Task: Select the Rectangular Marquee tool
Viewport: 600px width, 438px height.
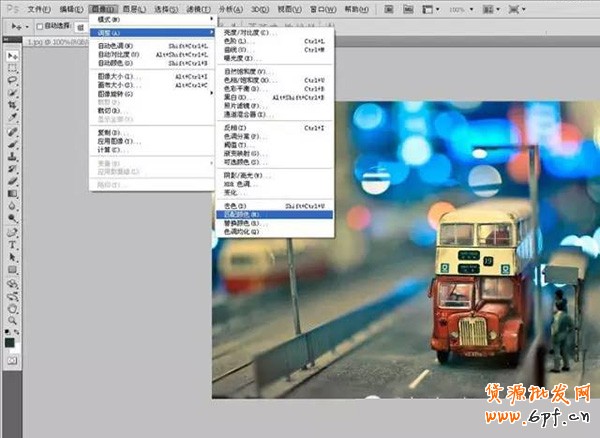Action: [x=13, y=67]
